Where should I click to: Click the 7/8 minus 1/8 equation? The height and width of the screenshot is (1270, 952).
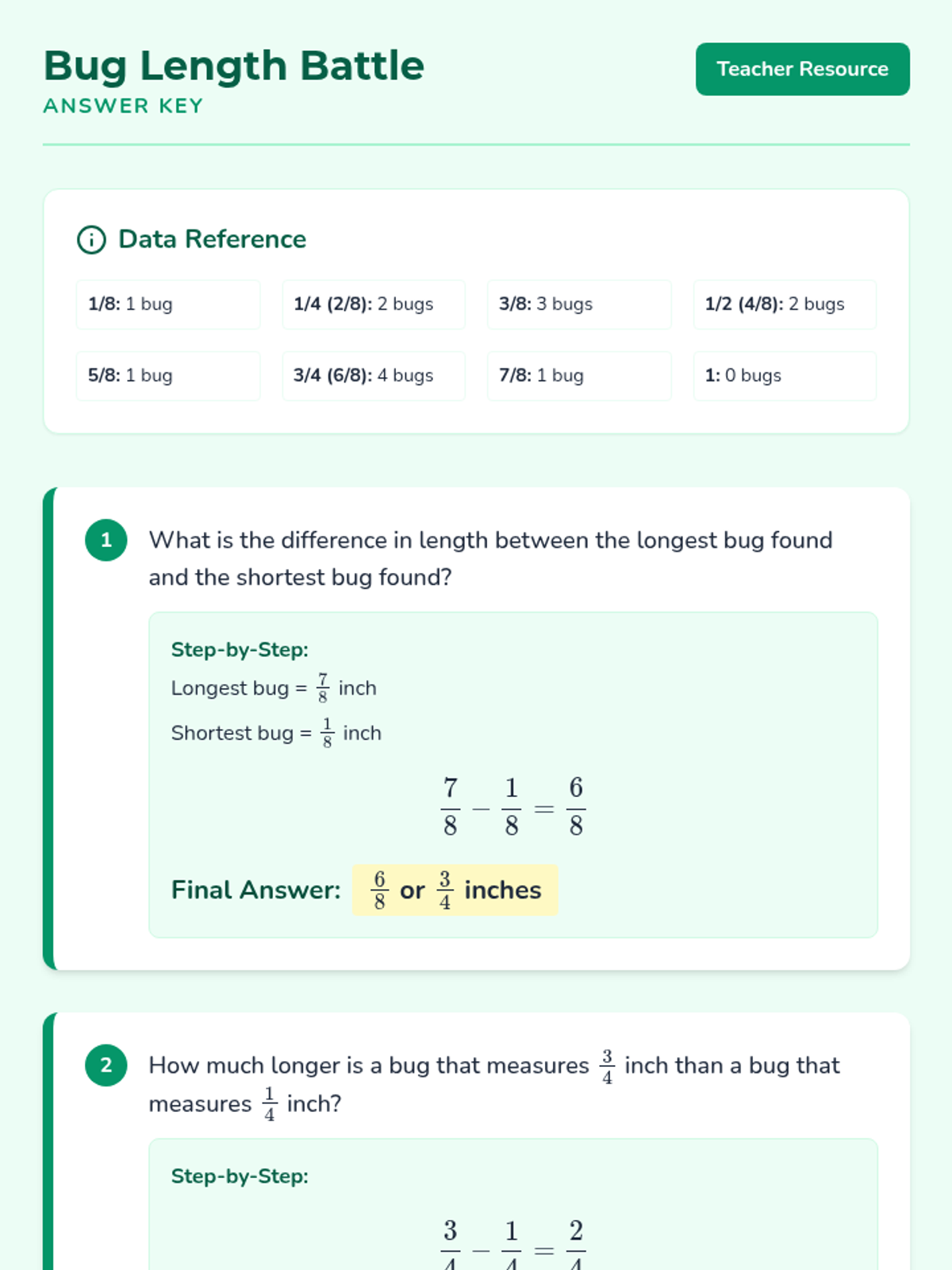pyautogui.click(x=512, y=806)
